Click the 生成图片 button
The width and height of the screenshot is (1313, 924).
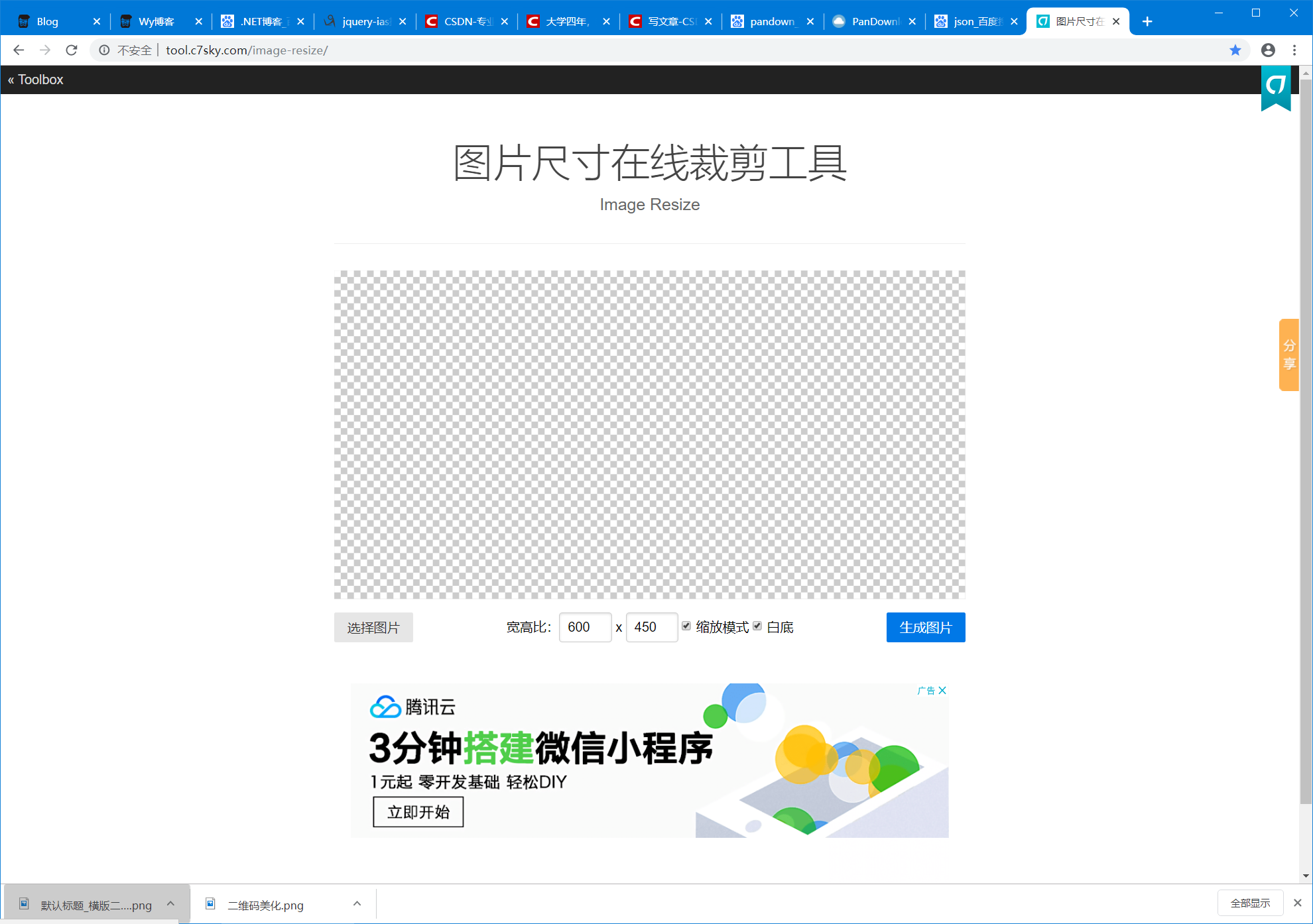[x=926, y=627]
